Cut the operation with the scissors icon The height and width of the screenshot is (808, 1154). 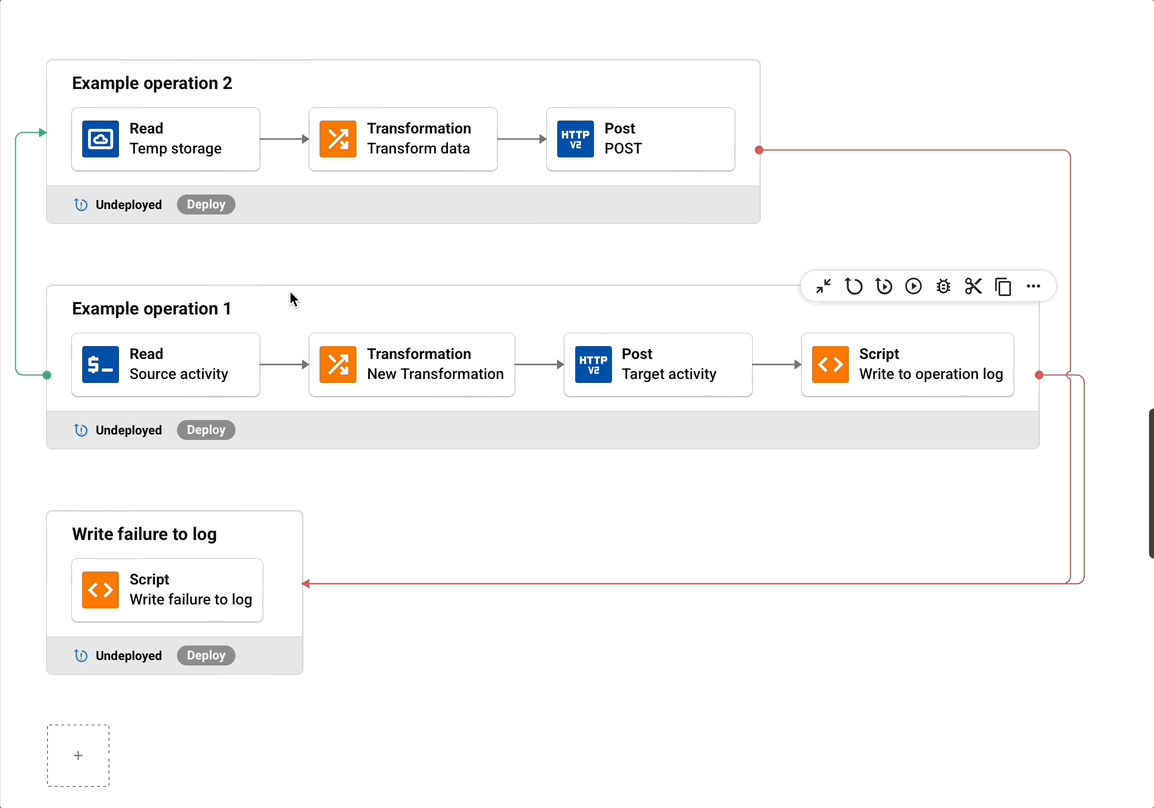click(973, 287)
